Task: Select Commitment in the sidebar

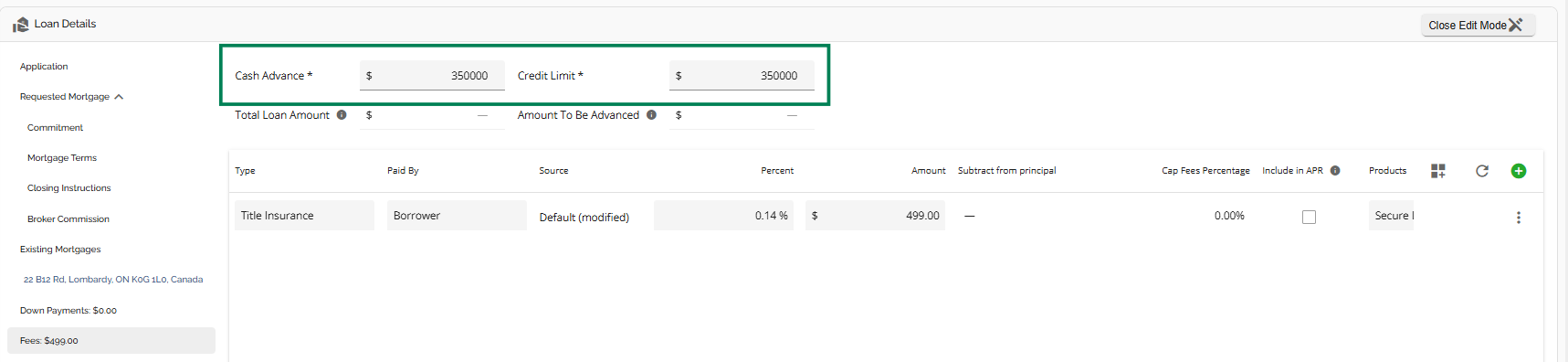Action: point(55,128)
